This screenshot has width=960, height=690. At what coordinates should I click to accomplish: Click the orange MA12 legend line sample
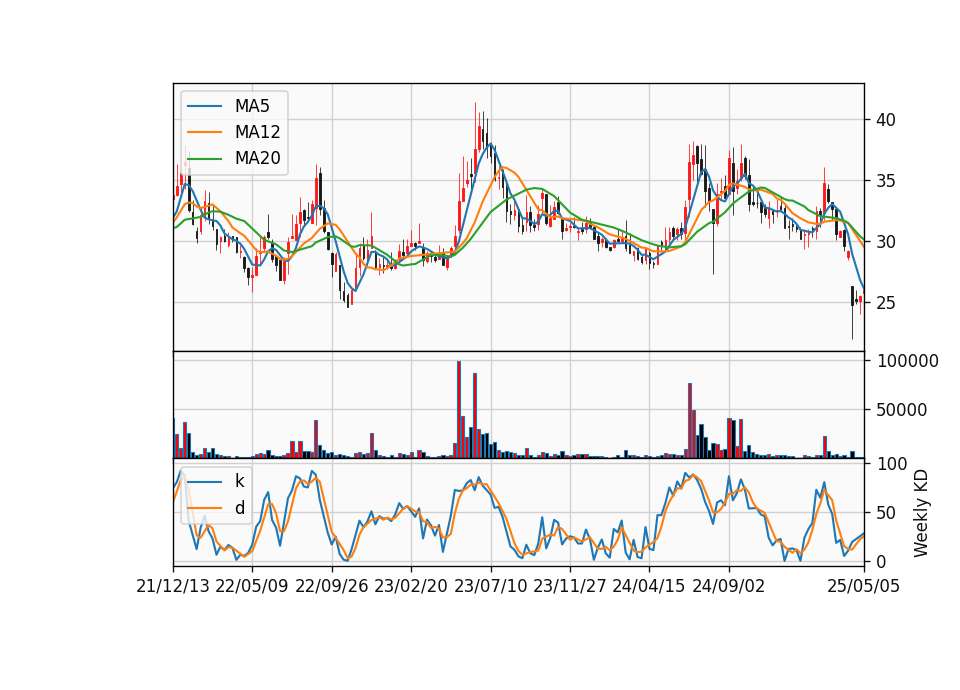[x=204, y=132]
